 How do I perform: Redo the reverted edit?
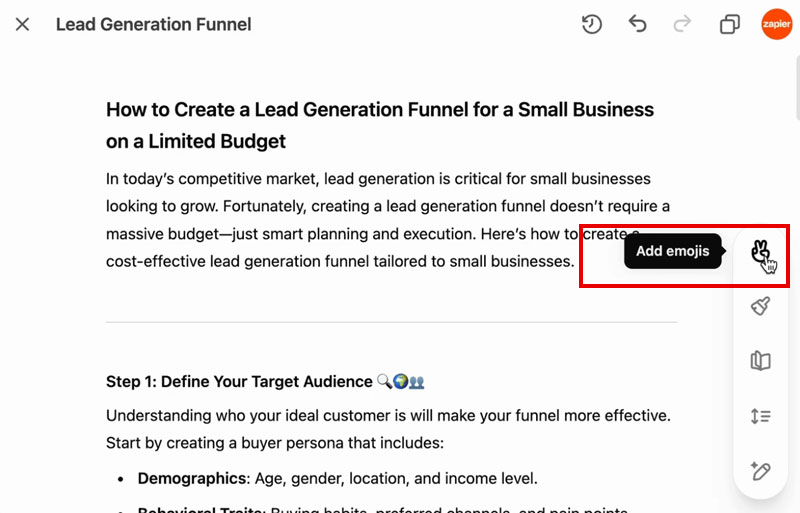[x=684, y=24]
